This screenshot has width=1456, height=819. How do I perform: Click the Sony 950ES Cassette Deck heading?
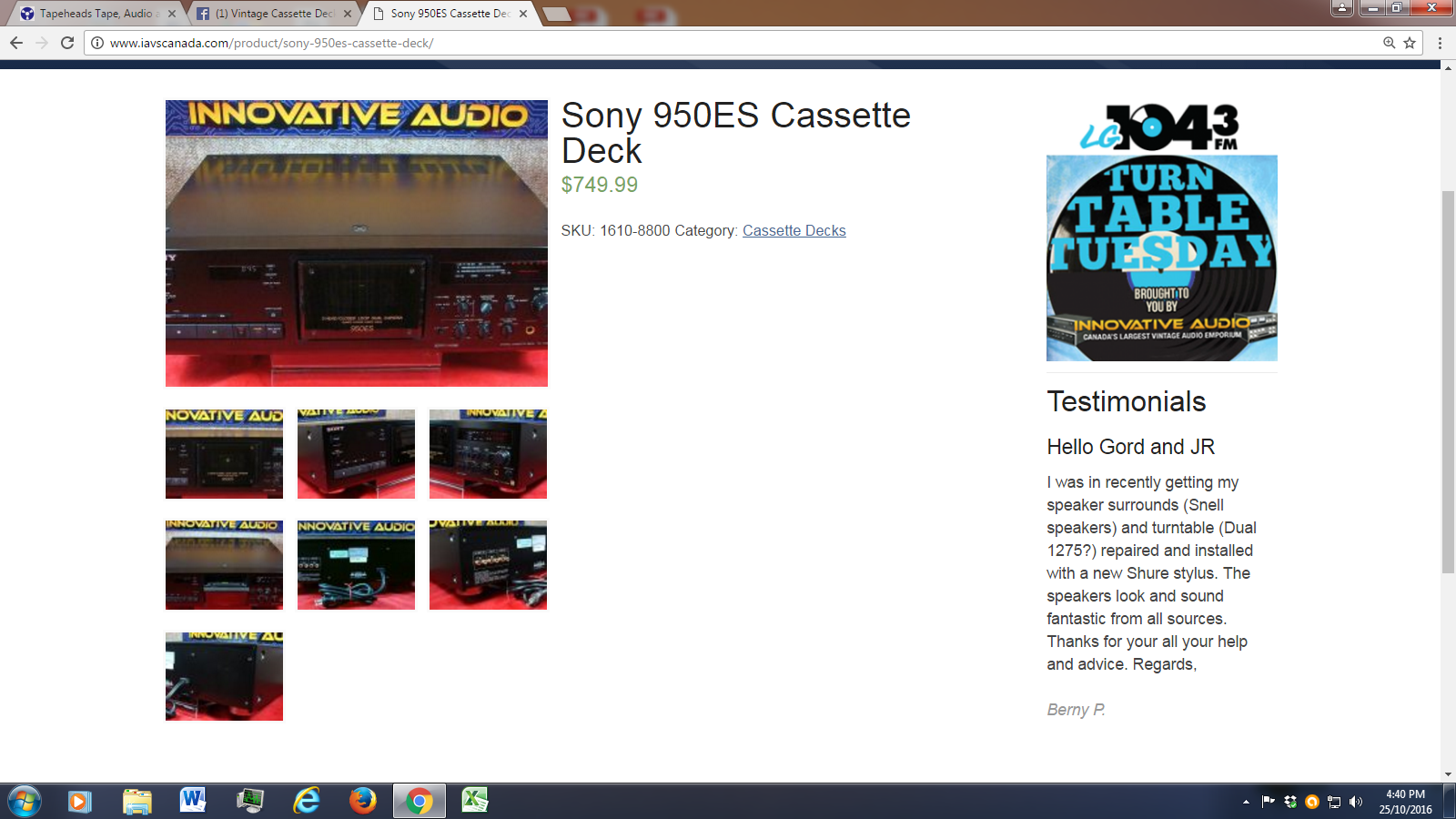735,133
